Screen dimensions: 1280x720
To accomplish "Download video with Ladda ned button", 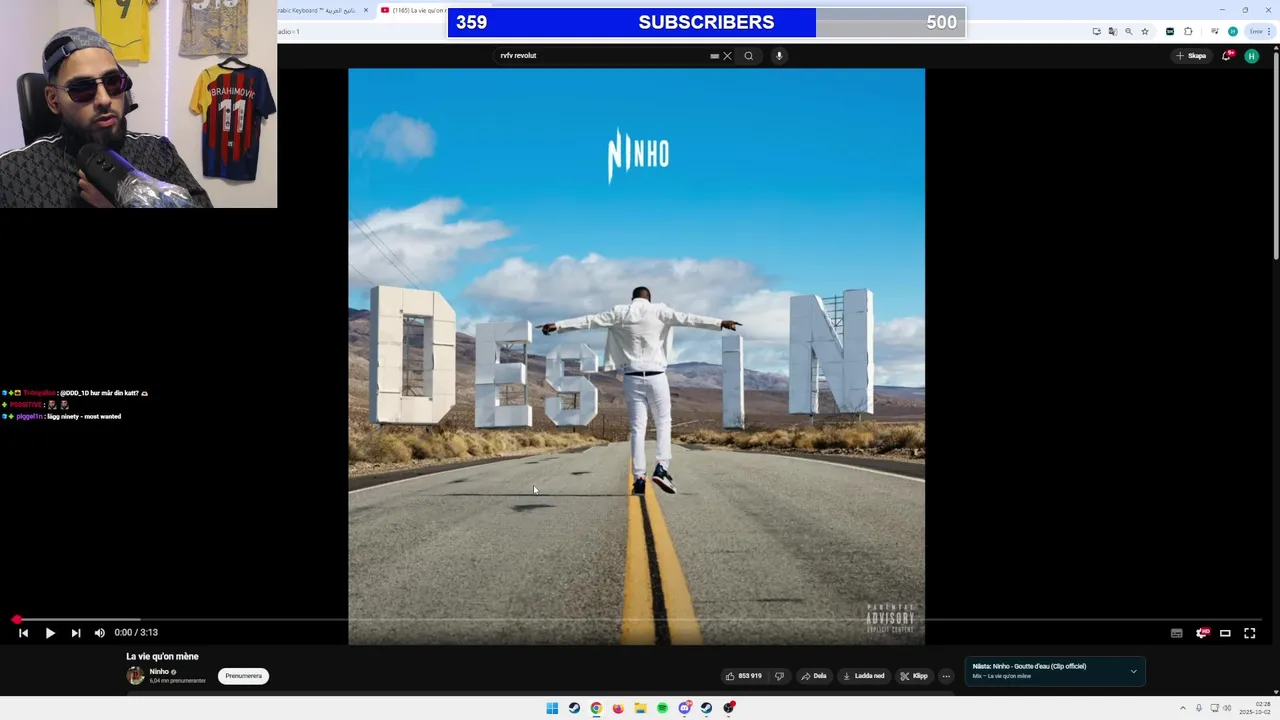I will click(x=864, y=676).
